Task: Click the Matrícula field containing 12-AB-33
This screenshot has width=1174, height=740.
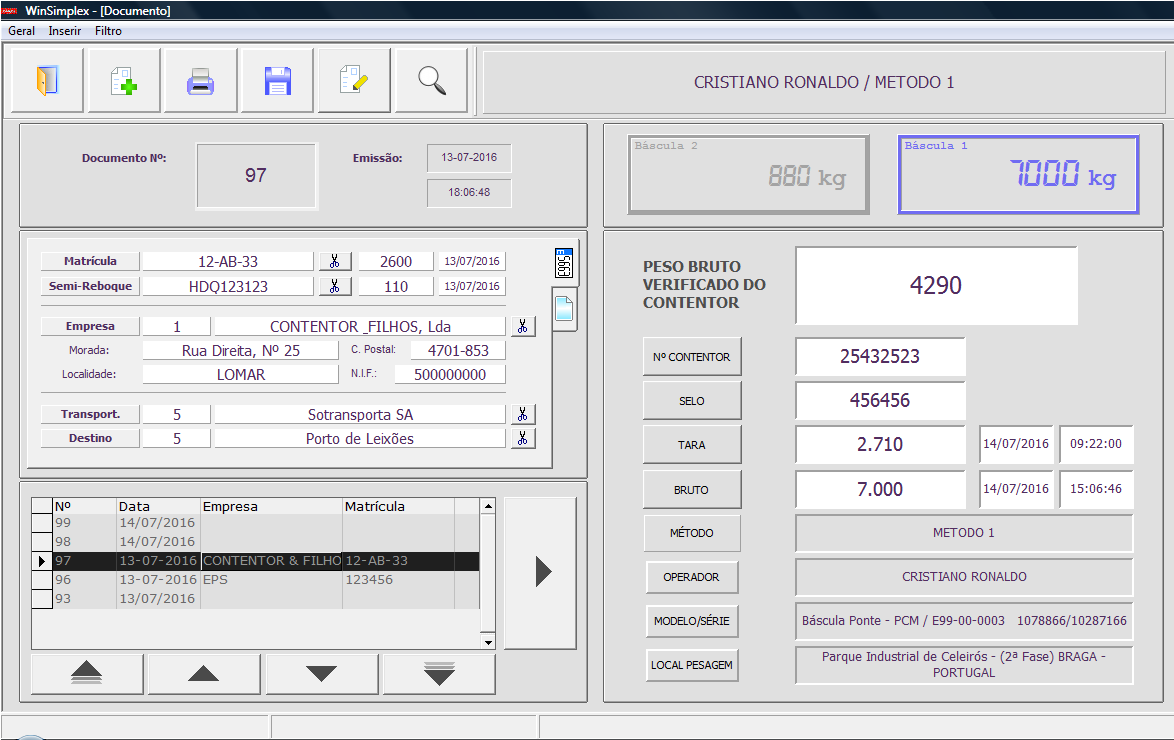Action: [228, 261]
